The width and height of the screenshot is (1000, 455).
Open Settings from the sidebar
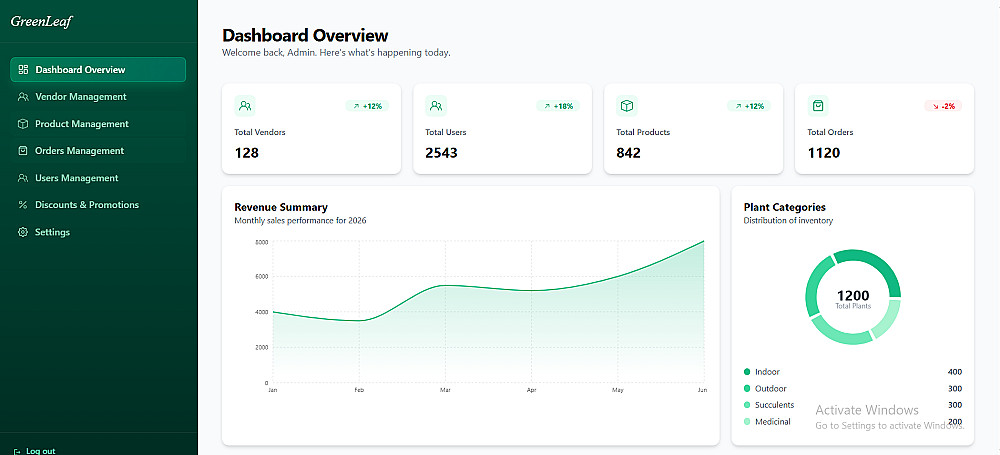tap(98, 232)
